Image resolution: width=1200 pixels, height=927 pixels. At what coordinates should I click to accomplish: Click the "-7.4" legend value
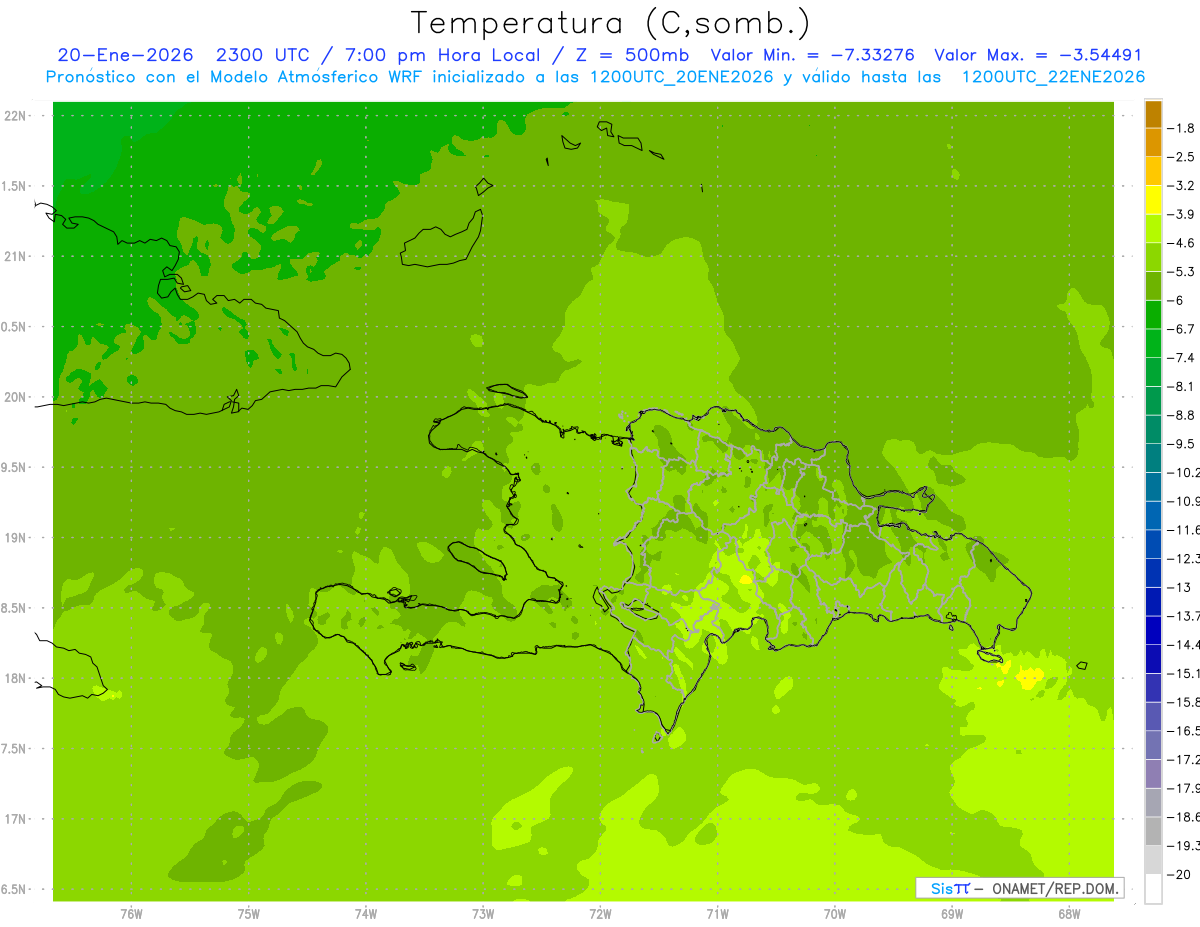tap(1183, 358)
